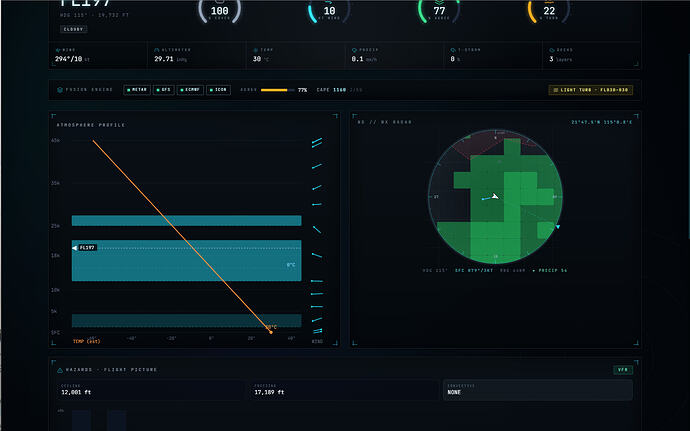Click the altimeter icon above 29.71
Image resolution: width=690 pixels, height=431 pixels.
(x=157, y=50)
